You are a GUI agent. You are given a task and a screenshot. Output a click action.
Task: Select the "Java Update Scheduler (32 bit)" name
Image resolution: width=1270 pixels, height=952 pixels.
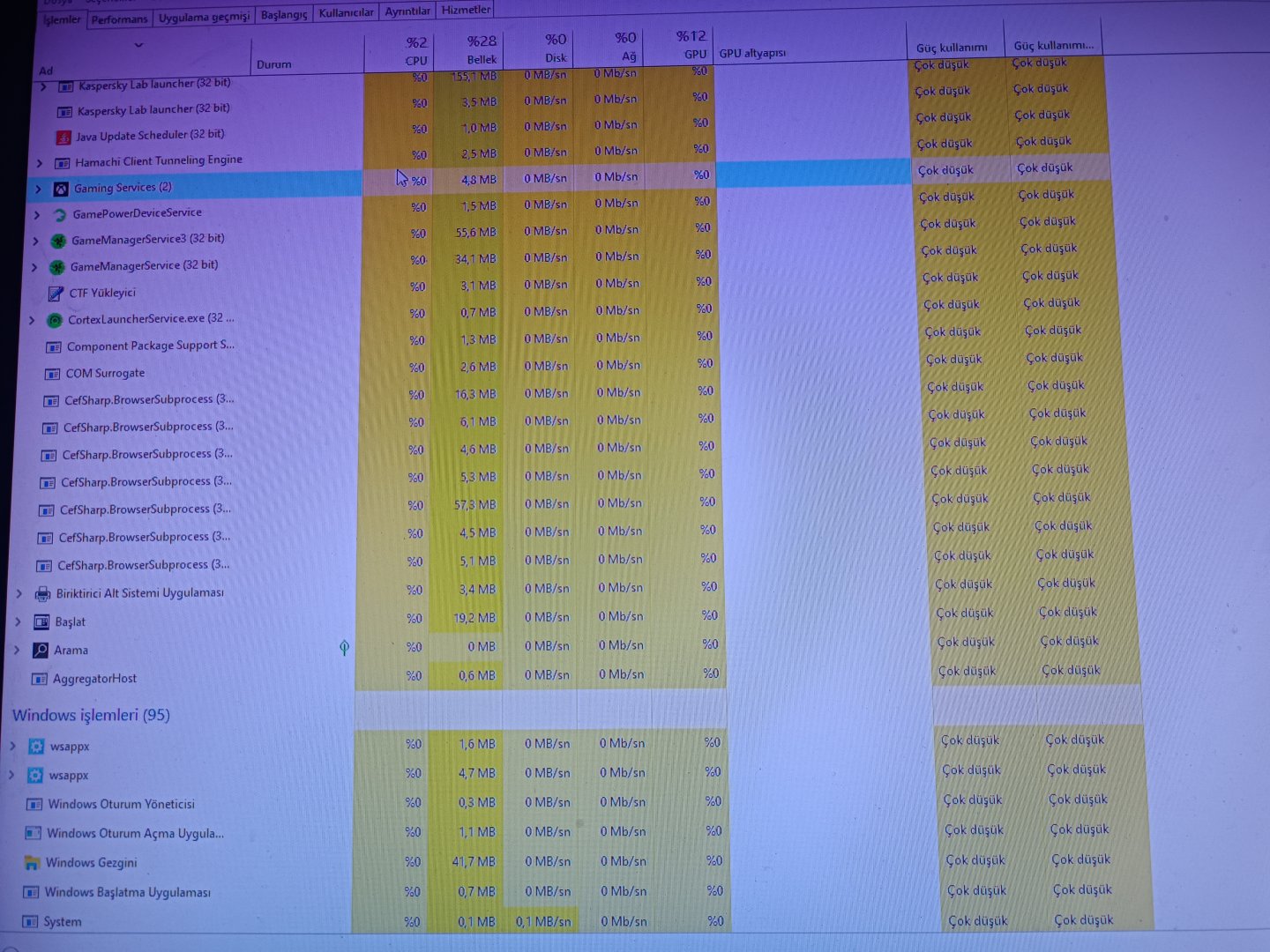(150, 135)
